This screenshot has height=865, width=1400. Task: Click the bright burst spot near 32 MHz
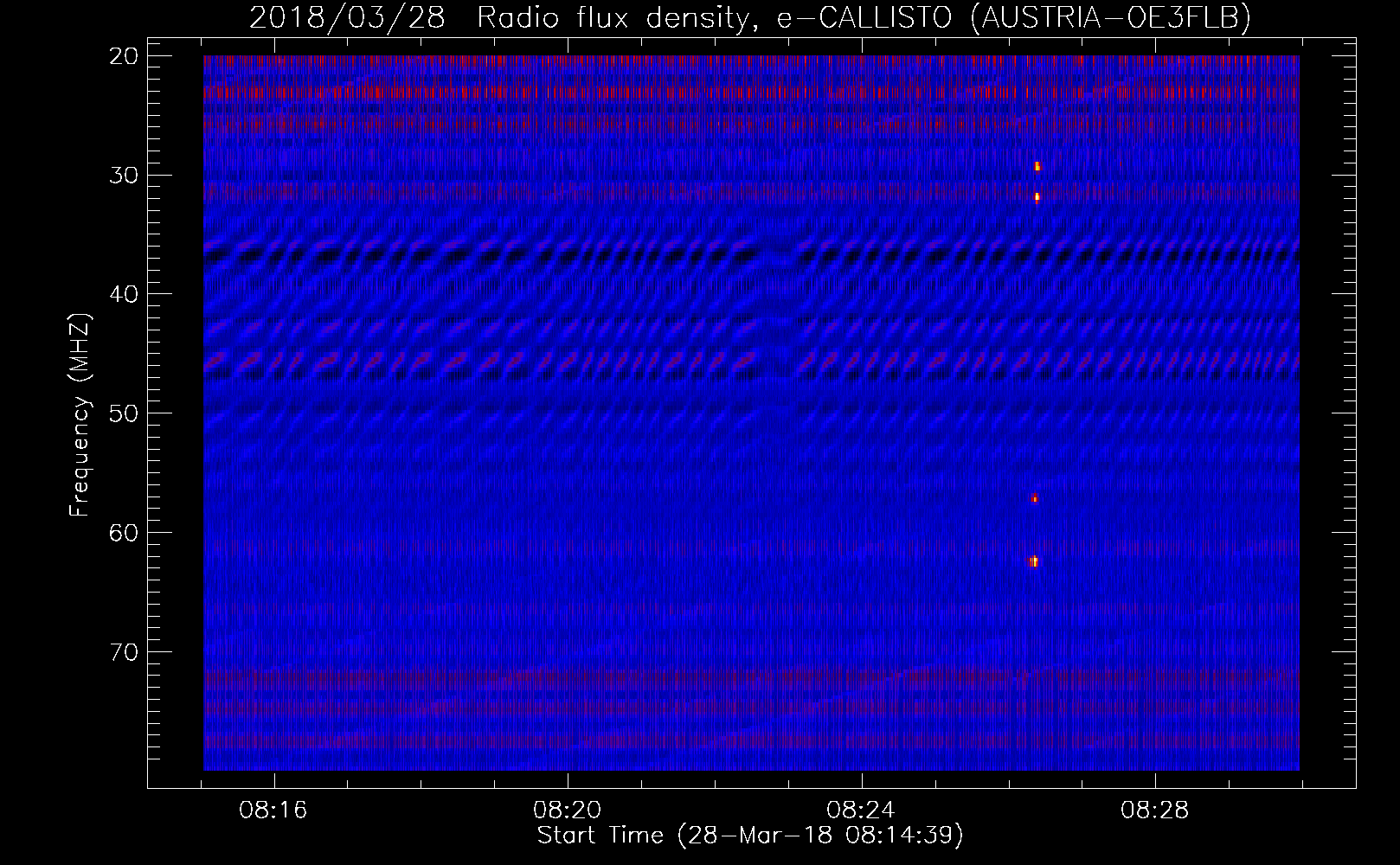(x=1037, y=197)
